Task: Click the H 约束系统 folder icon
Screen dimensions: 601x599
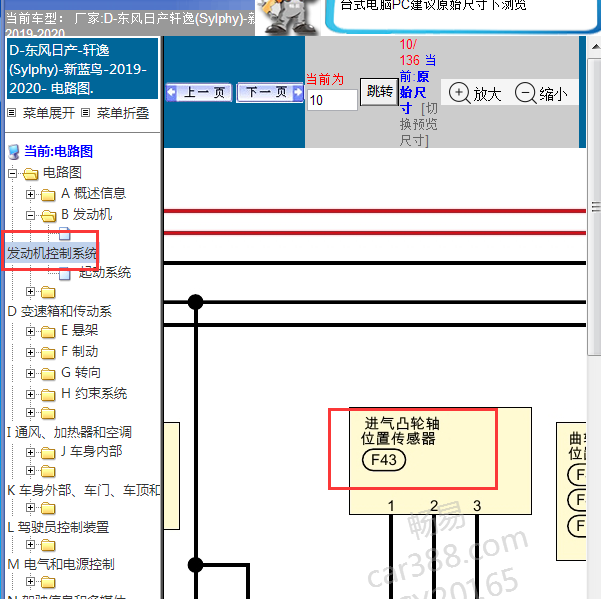Action: 48,394
